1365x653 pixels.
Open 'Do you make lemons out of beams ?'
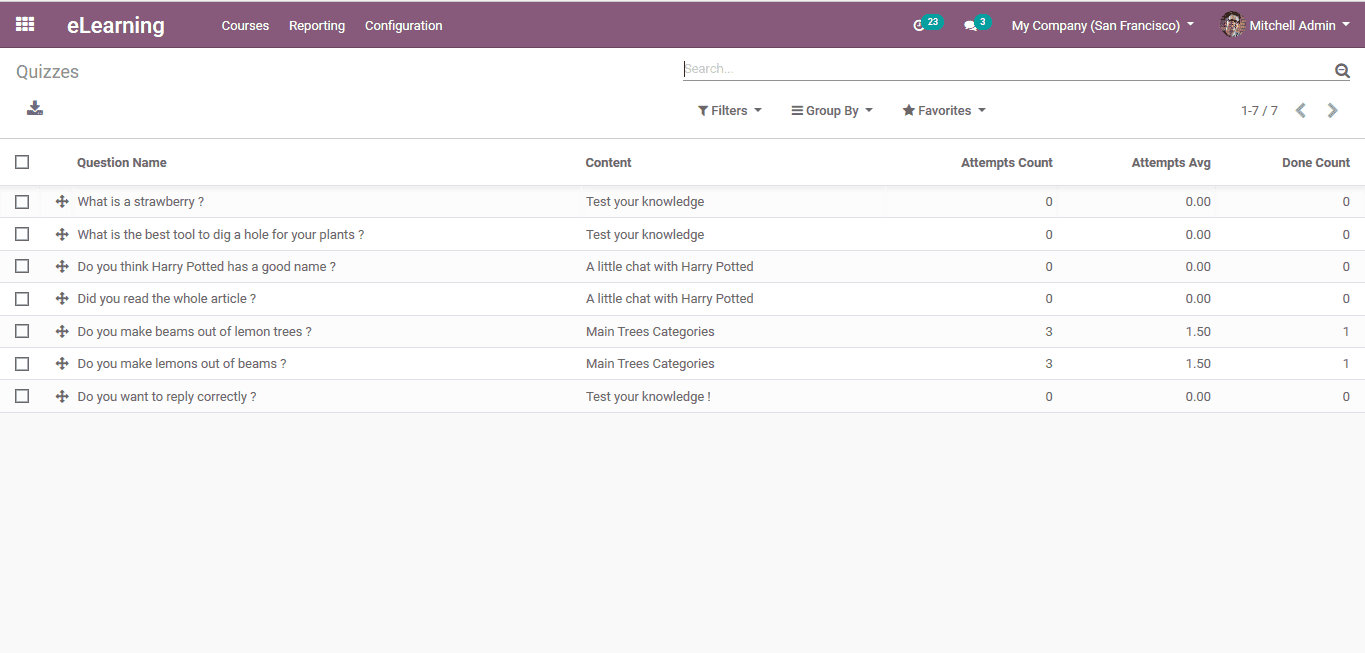pyautogui.click(x=182, y=364)
